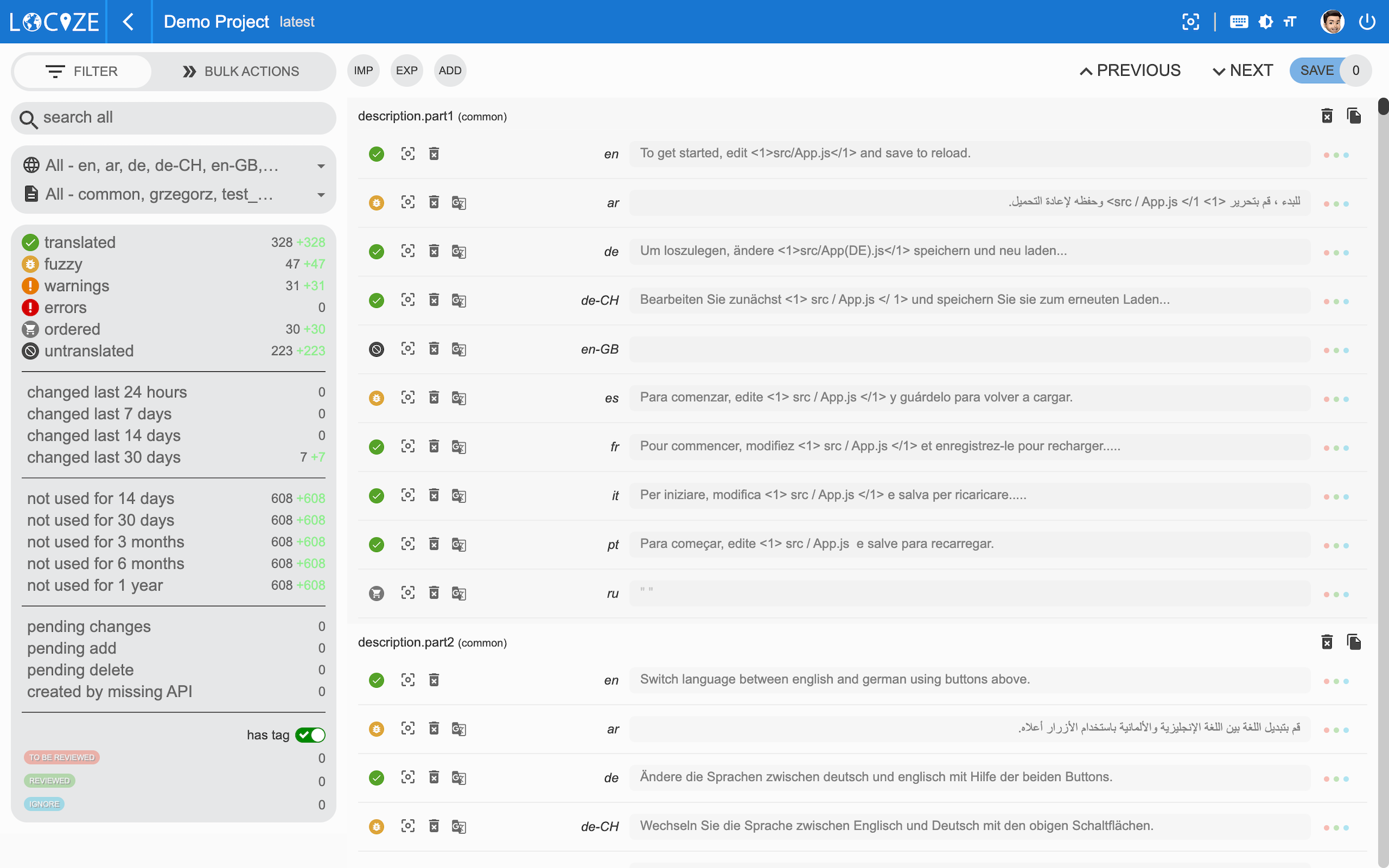
Task: Toggle the translated status filter
Action: (x=80, y=242)
